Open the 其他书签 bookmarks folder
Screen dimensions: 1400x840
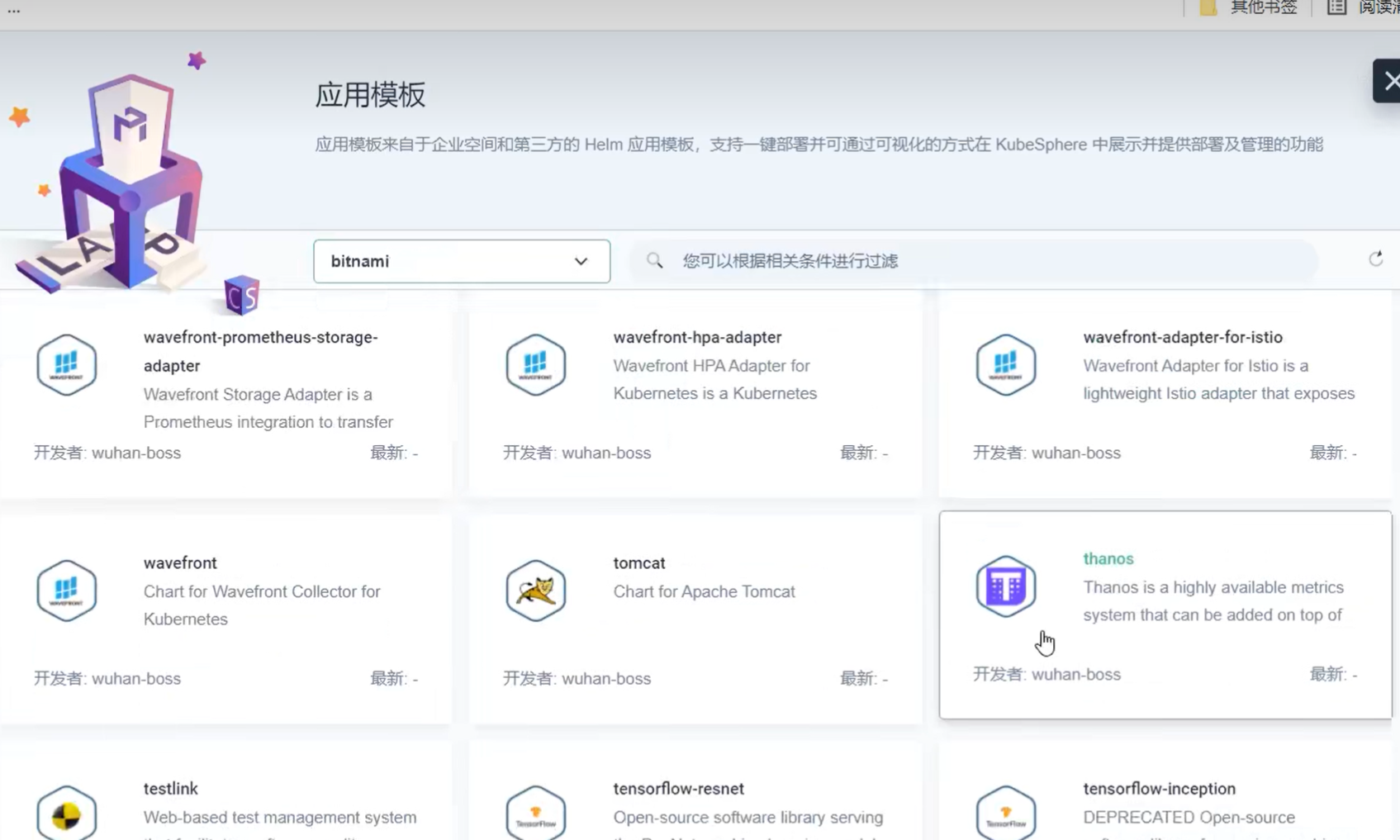pos(1264,7)
